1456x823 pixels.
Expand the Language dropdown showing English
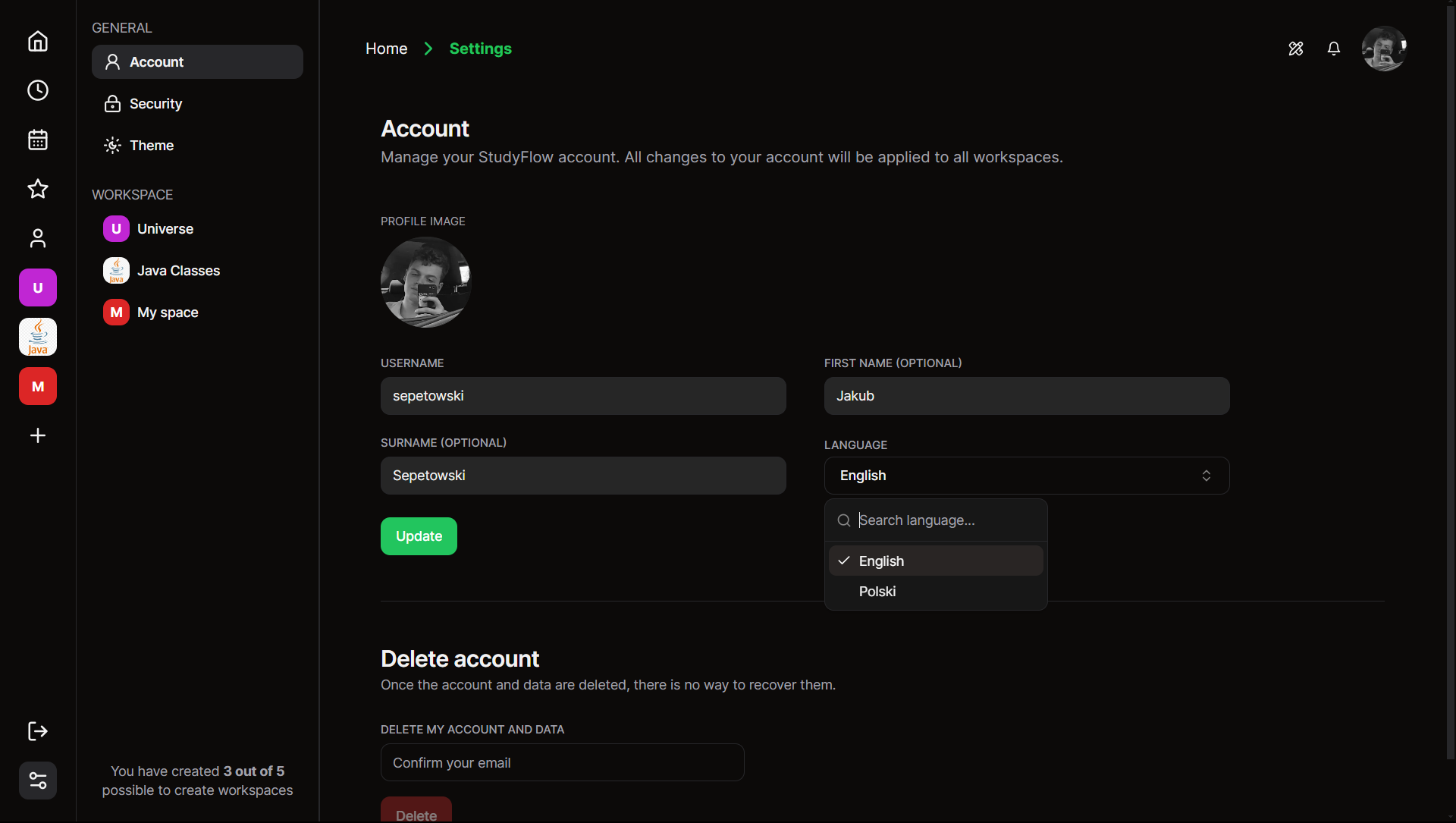pos(1026,476)
